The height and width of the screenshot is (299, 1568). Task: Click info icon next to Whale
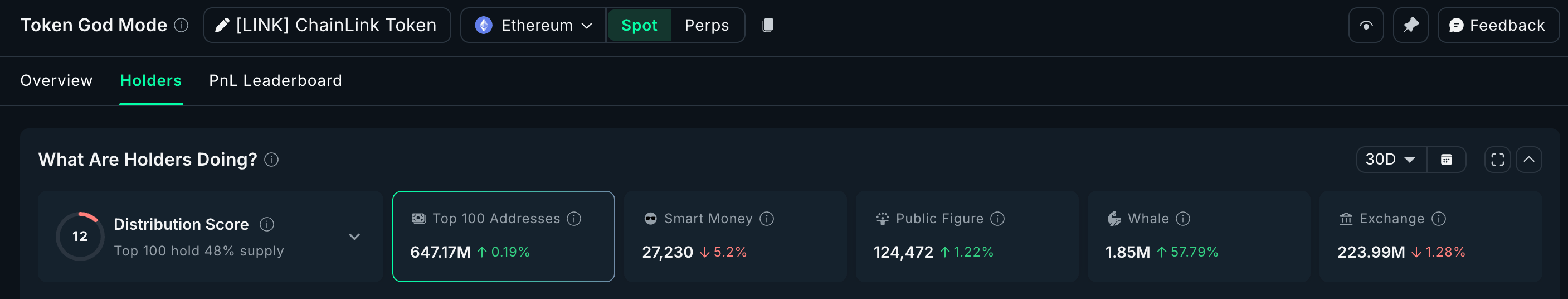coord(1183,219)
